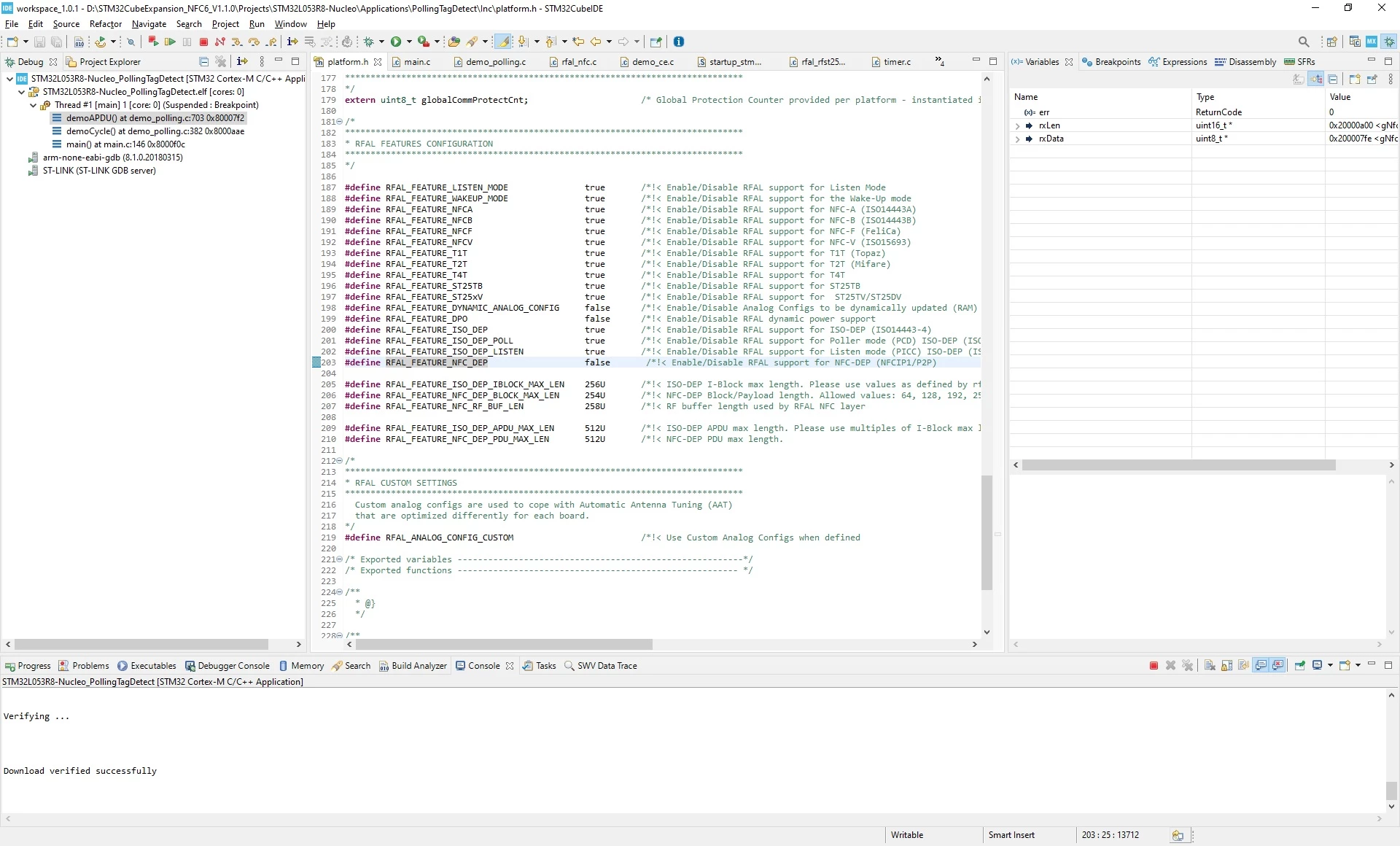Clear the Console output

tap(1210, 665)
